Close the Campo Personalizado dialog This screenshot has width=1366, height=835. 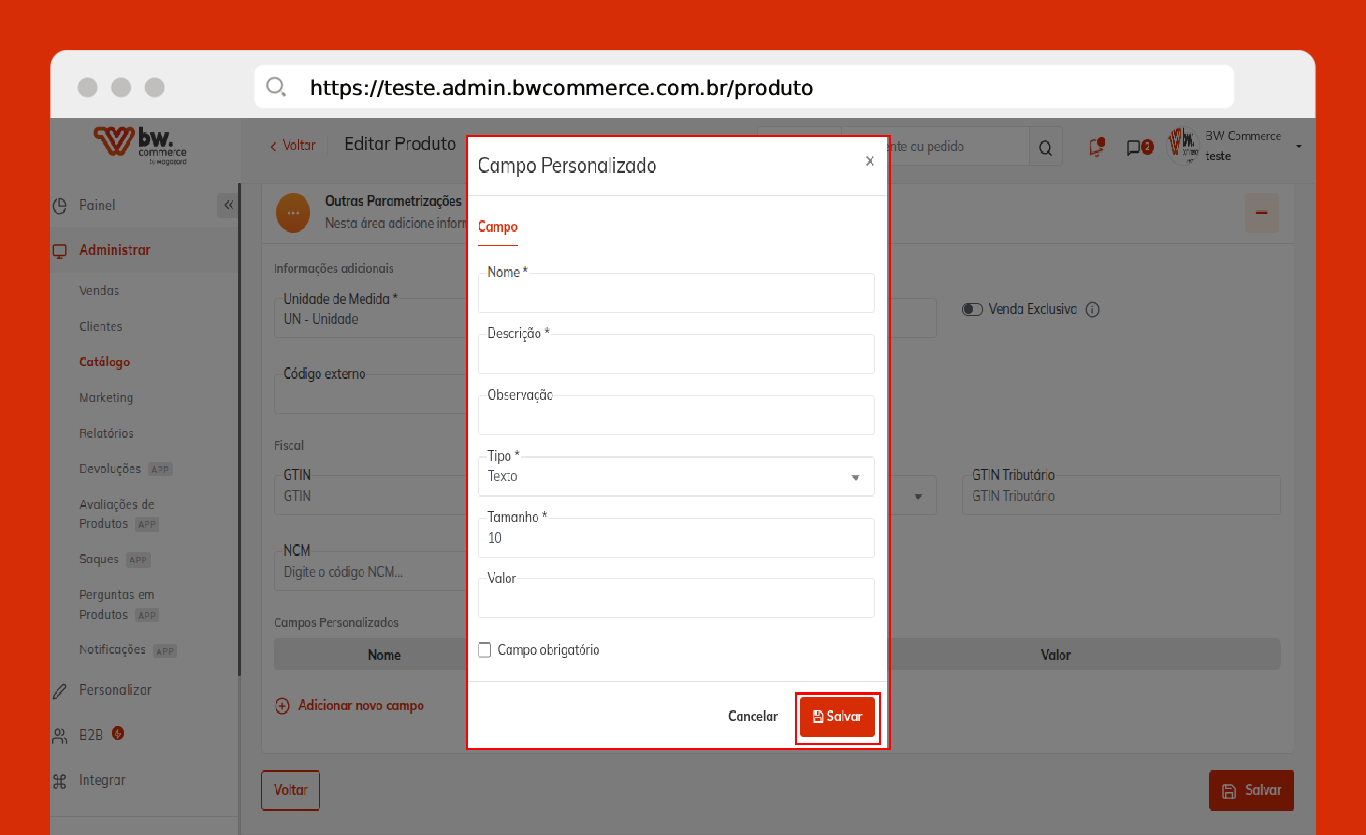(869, 161)
